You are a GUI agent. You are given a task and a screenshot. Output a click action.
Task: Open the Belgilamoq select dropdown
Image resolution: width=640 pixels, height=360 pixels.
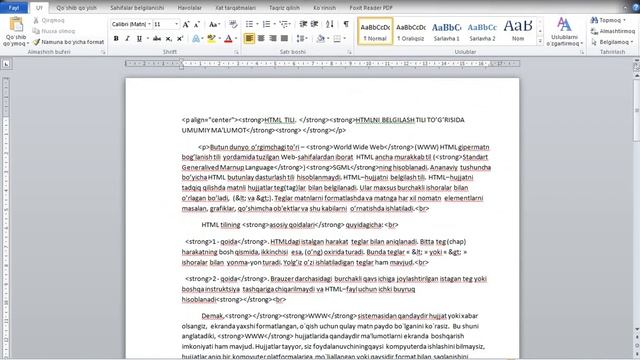(612, 42)
